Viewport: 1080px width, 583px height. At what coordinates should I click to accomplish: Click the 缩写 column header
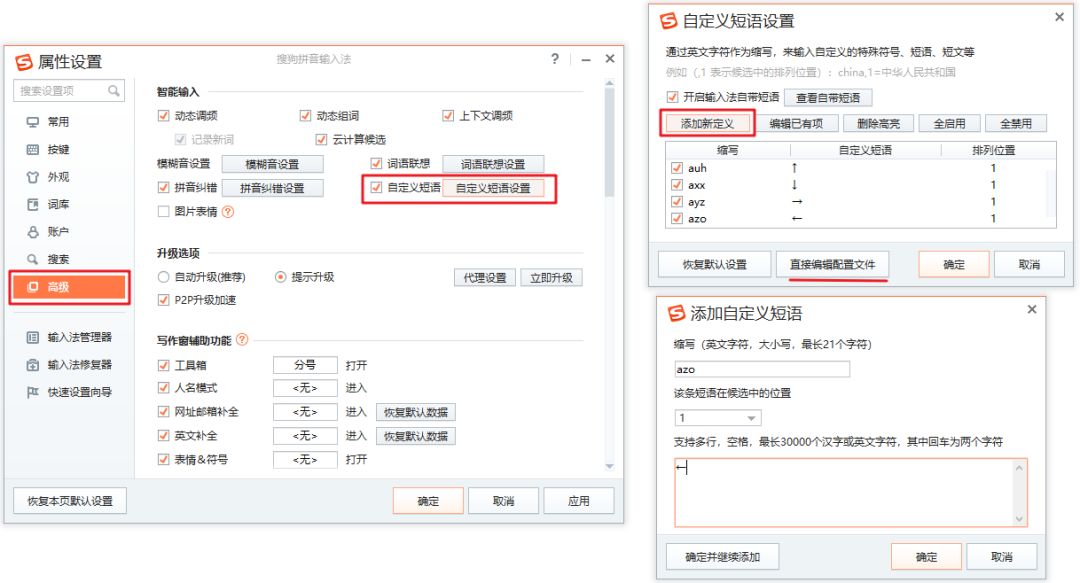pyautogui.click(x=727, y=150)
